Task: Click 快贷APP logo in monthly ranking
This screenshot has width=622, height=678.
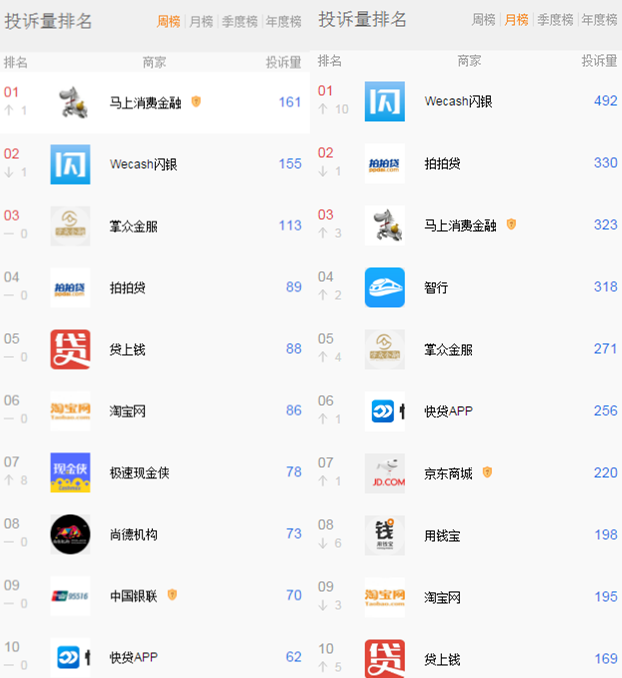Action: (385, 411)
